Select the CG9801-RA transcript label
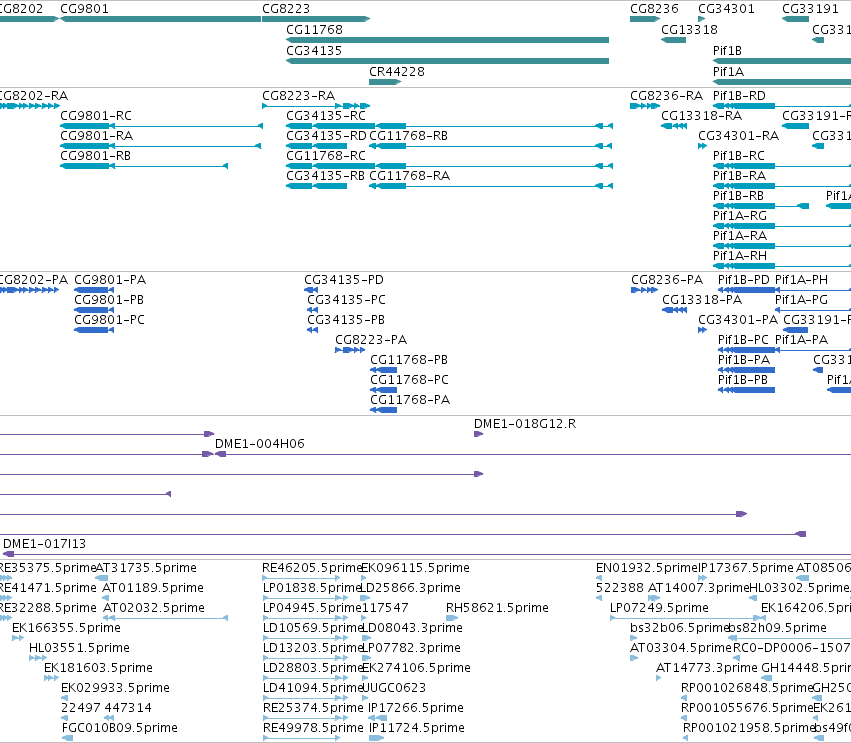Screen dimensions: 851x743 point(97,136)
